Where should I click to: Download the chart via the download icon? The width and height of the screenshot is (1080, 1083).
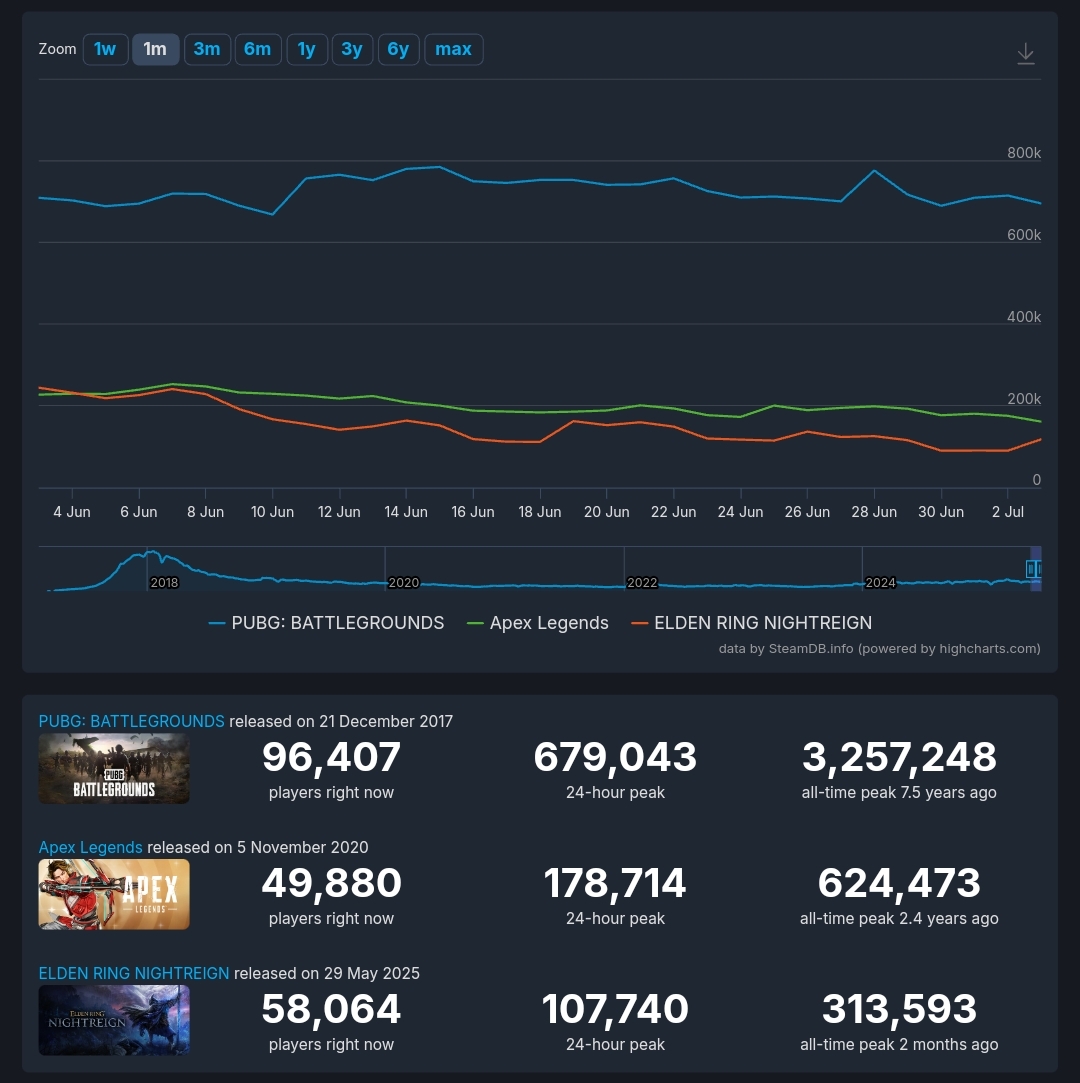pos(1025,53)
